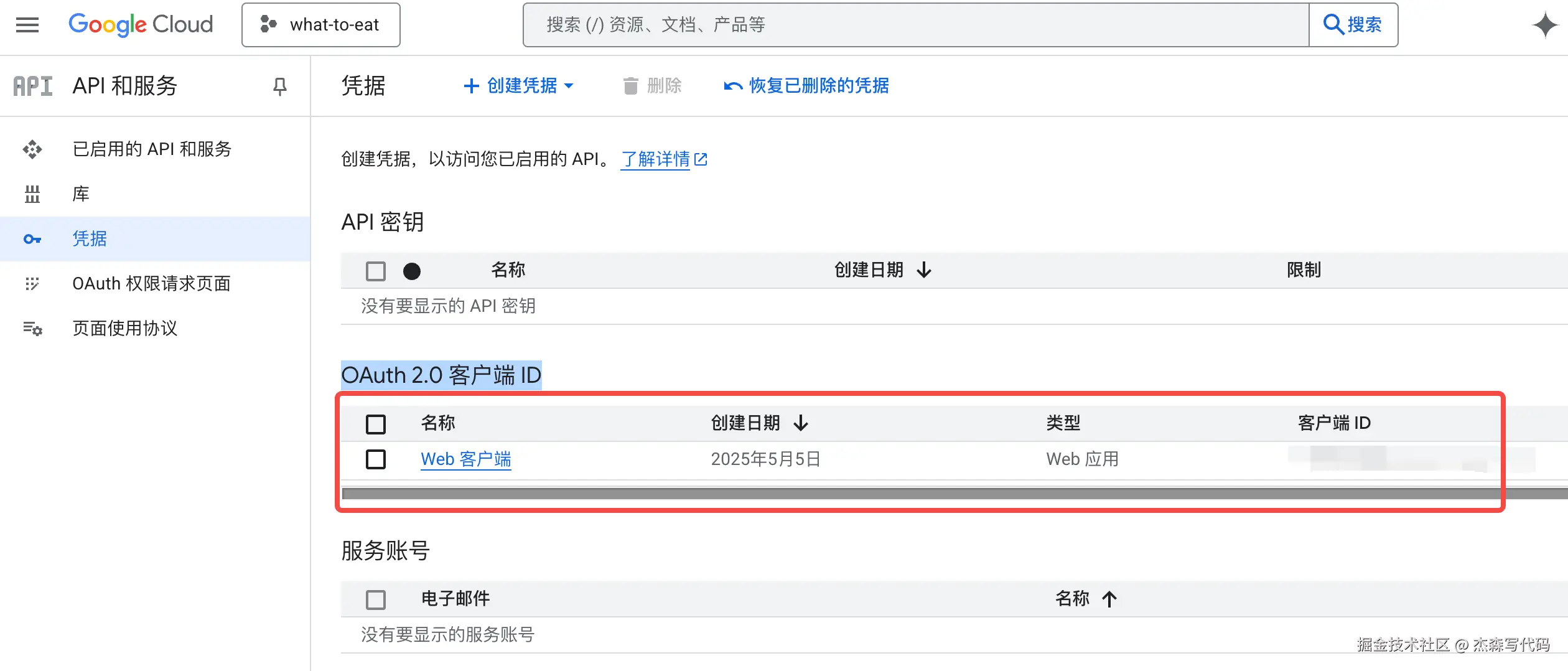Click the 类型 column header
The image size is (1568, 671).
(1063, 423)
